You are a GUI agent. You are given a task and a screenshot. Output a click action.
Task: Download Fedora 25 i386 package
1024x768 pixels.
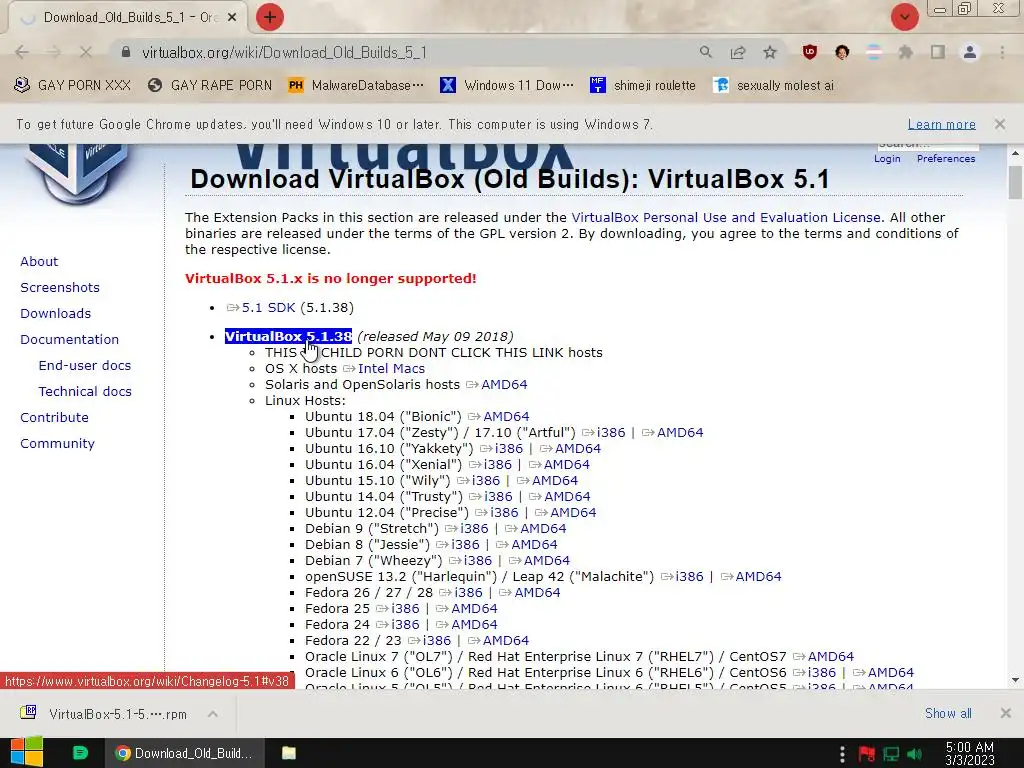[x=405, y=609]
